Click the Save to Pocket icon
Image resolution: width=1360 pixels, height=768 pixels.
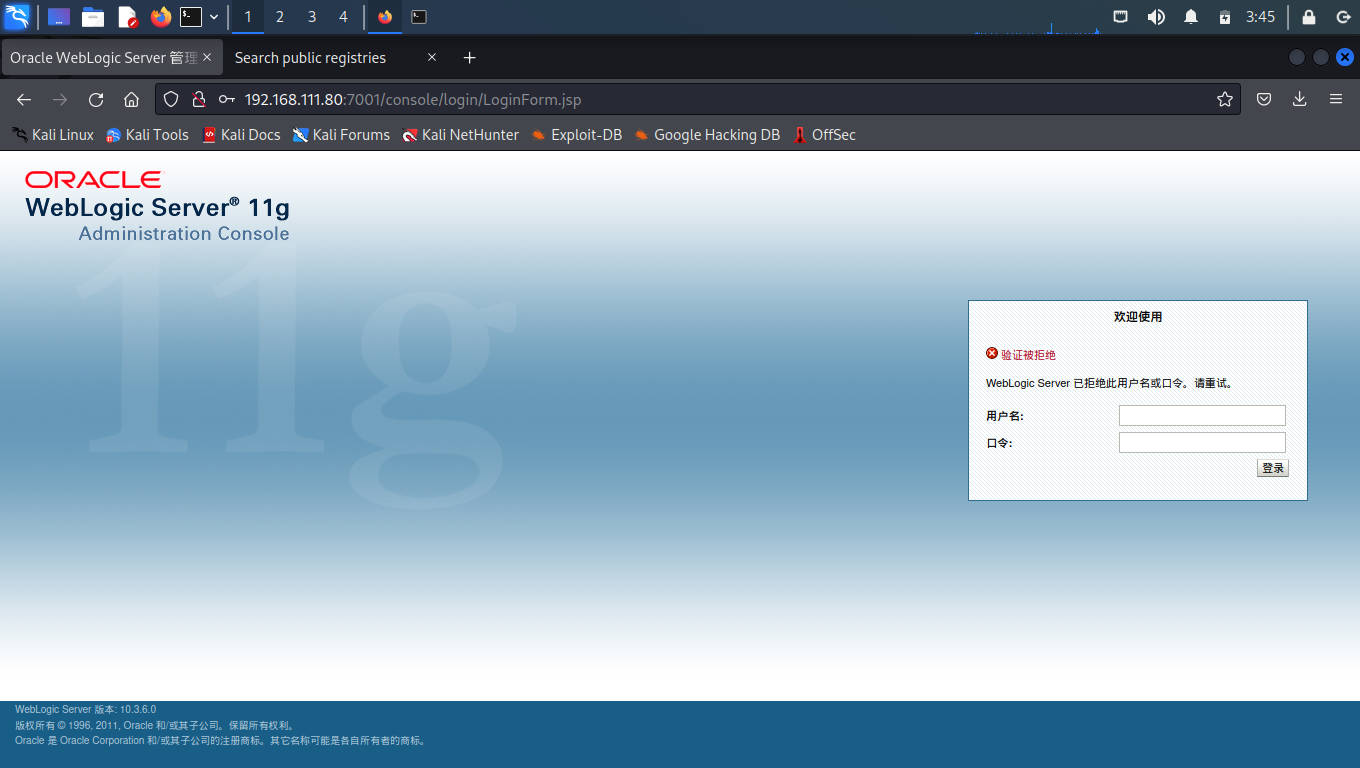tap(1264, 99)
